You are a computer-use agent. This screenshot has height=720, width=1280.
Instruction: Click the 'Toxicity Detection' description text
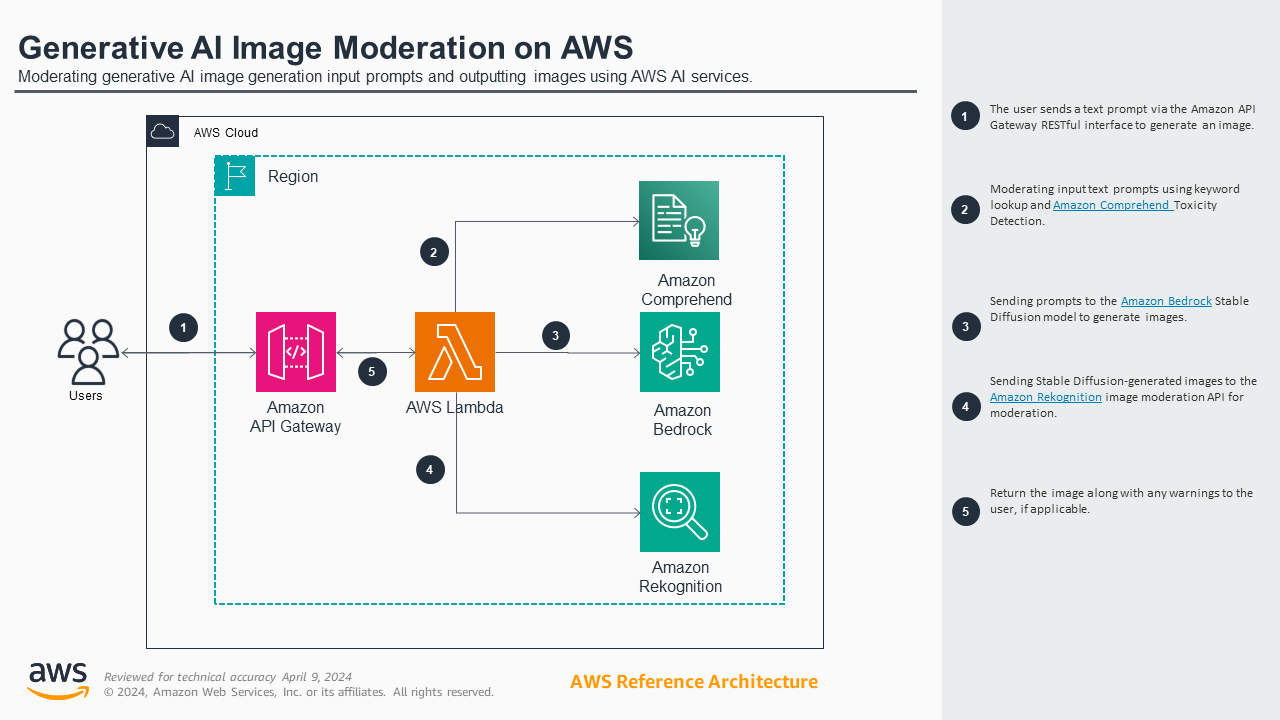1103,213
